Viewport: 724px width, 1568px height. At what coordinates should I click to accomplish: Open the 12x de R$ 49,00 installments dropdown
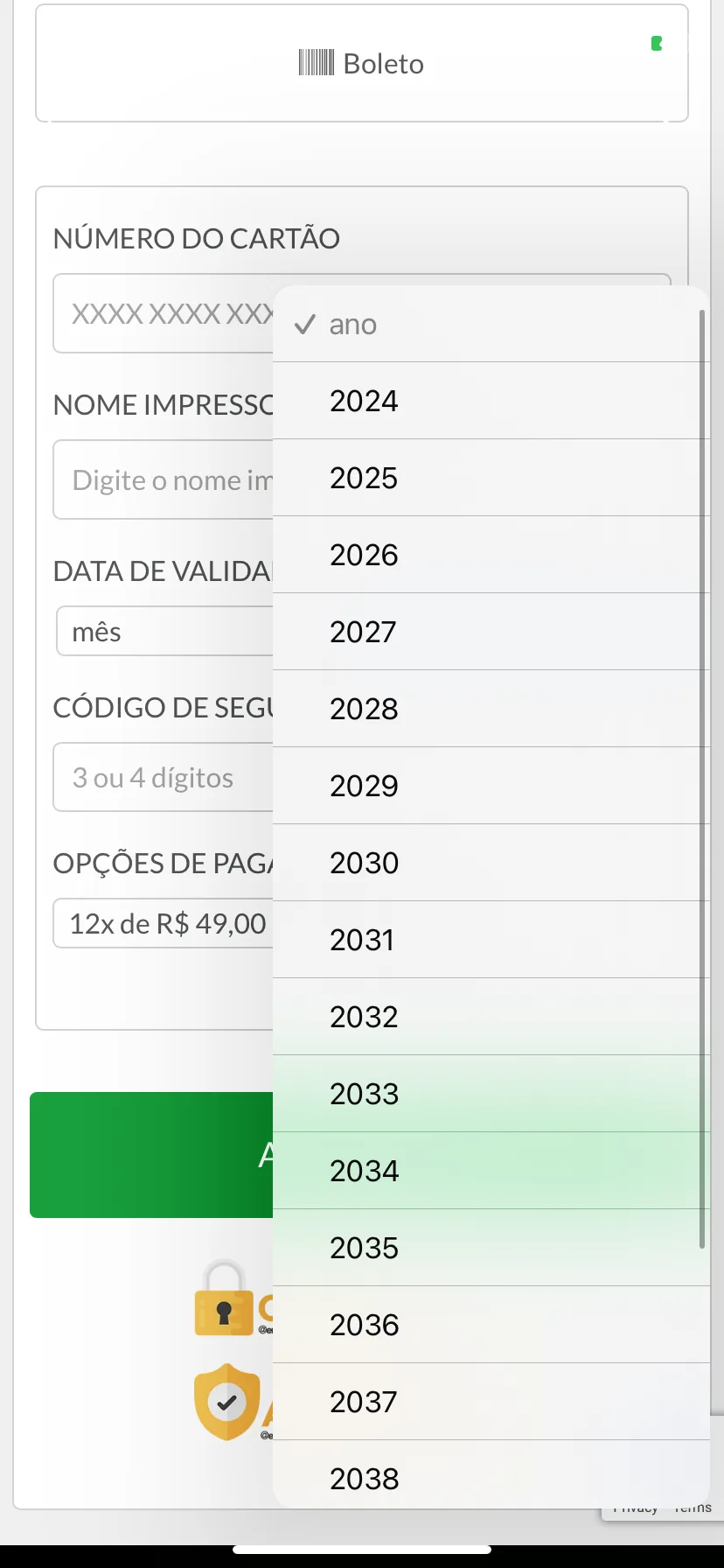164,923
